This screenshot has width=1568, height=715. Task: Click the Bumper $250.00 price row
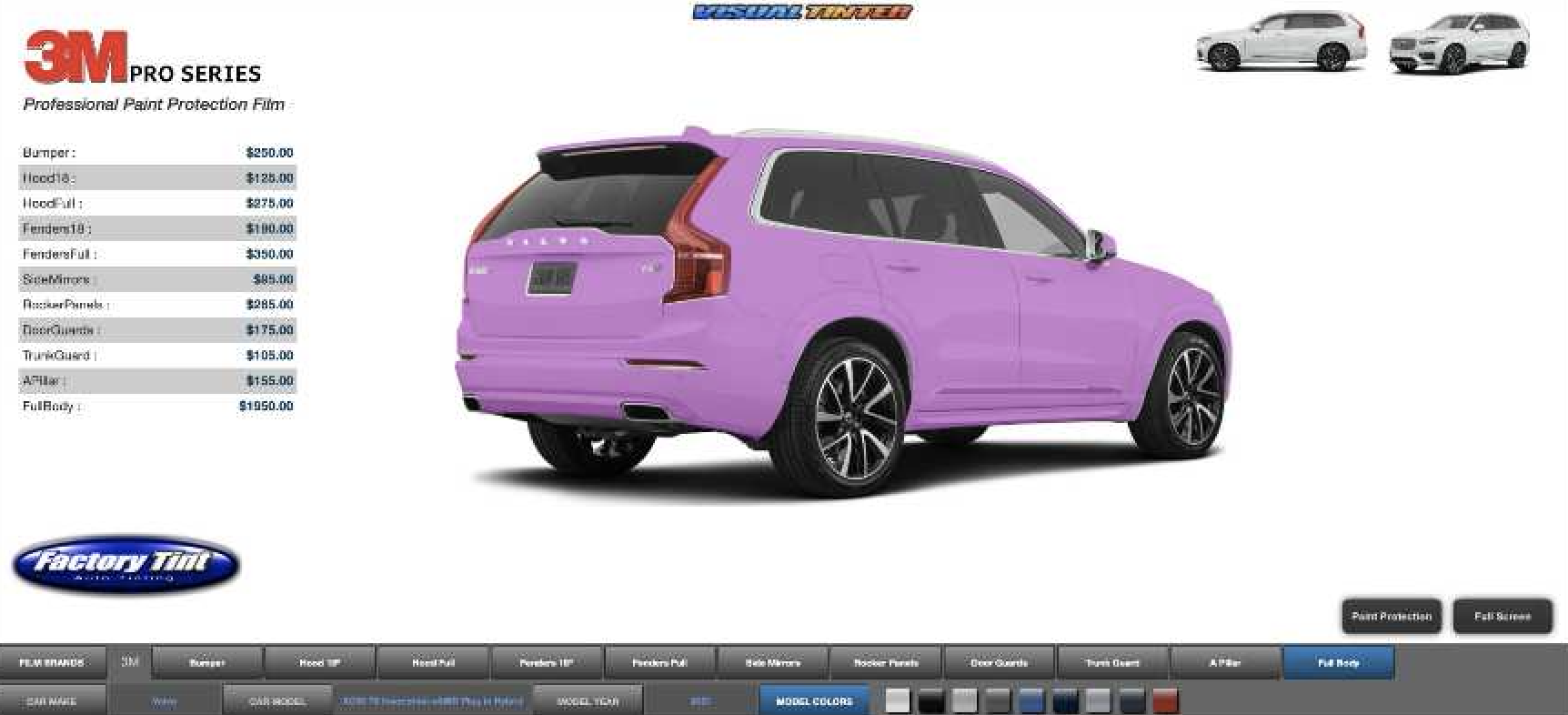coord(158,153)
